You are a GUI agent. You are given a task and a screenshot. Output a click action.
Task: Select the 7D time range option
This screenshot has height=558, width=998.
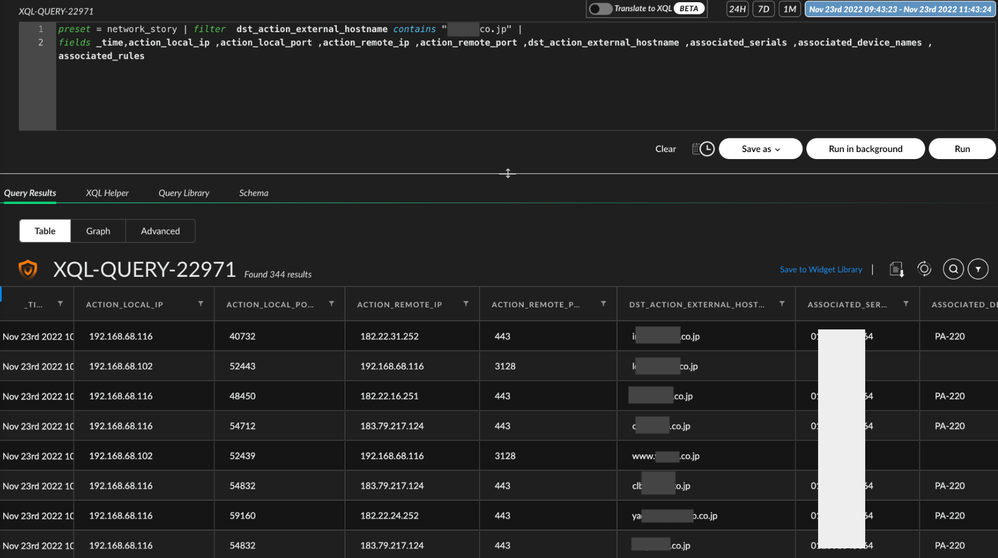click(763, 9)
